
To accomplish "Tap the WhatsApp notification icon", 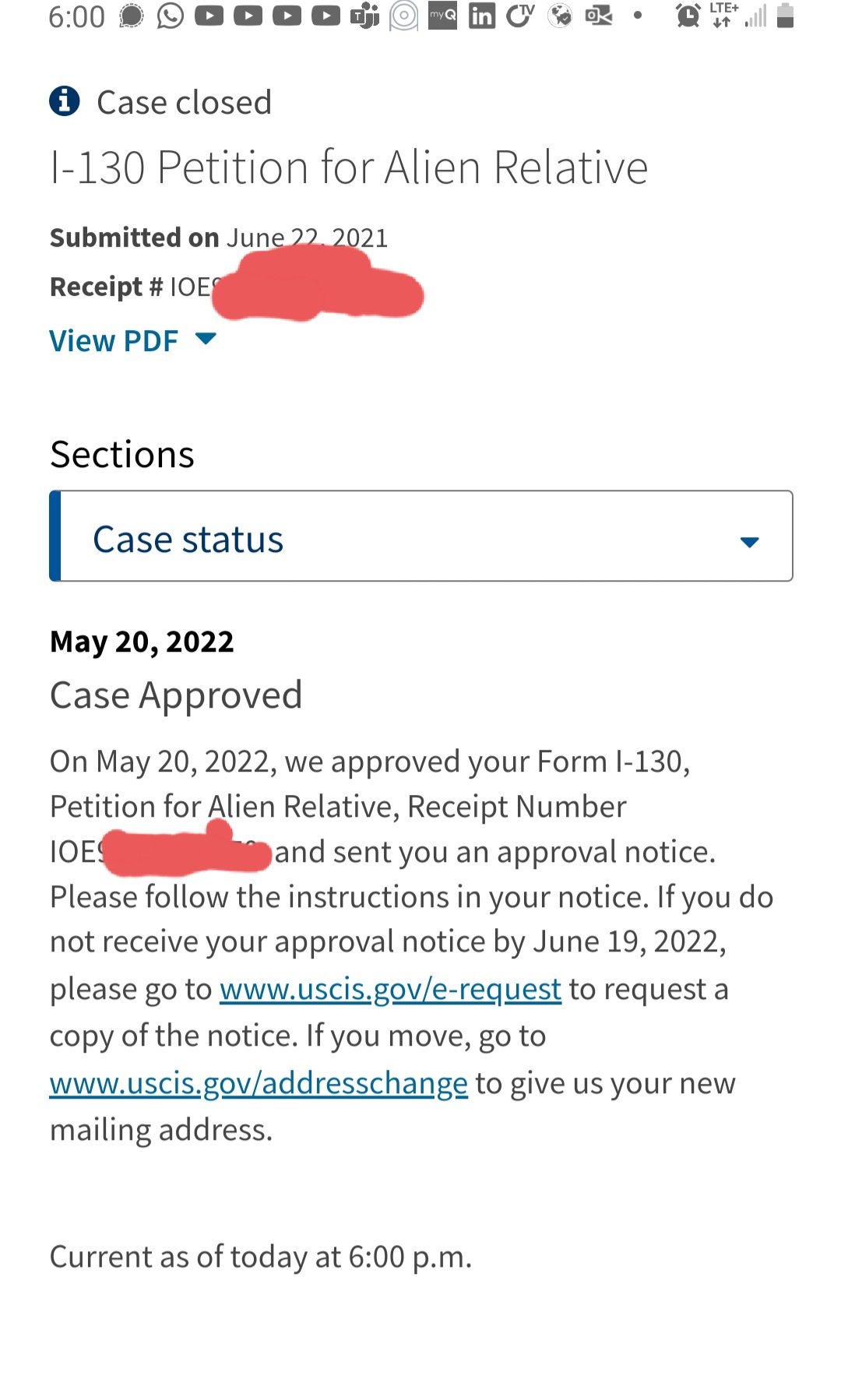I will tap(171, 16).
